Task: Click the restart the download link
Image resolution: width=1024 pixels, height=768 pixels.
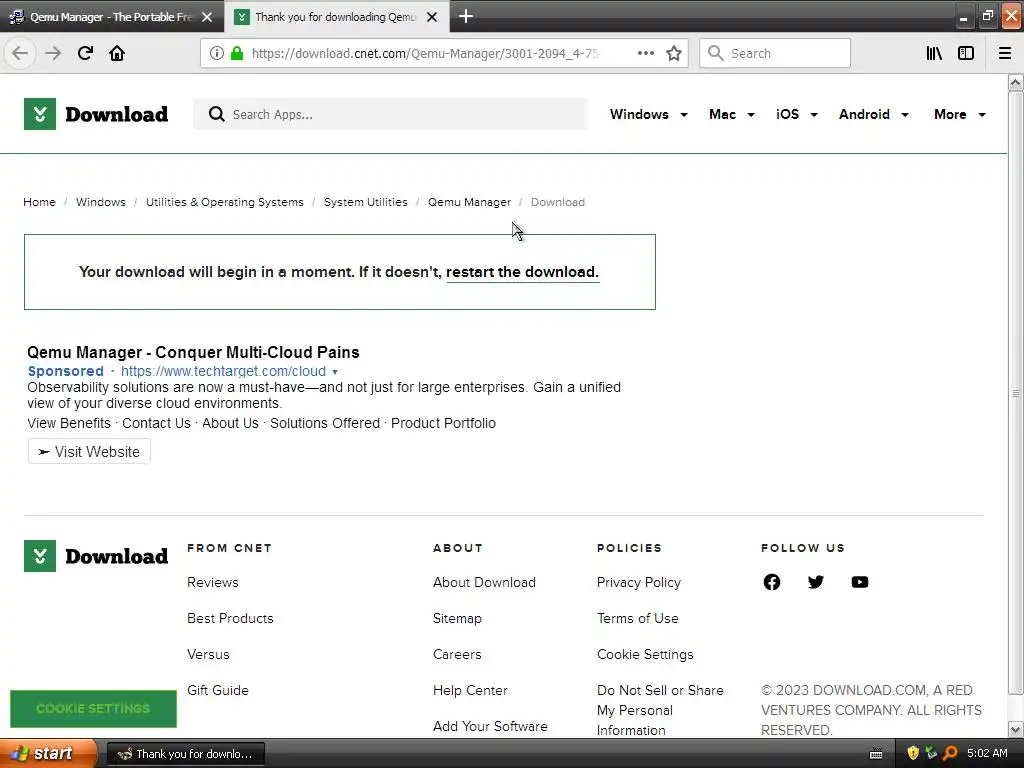Action: tap(522, 272)
